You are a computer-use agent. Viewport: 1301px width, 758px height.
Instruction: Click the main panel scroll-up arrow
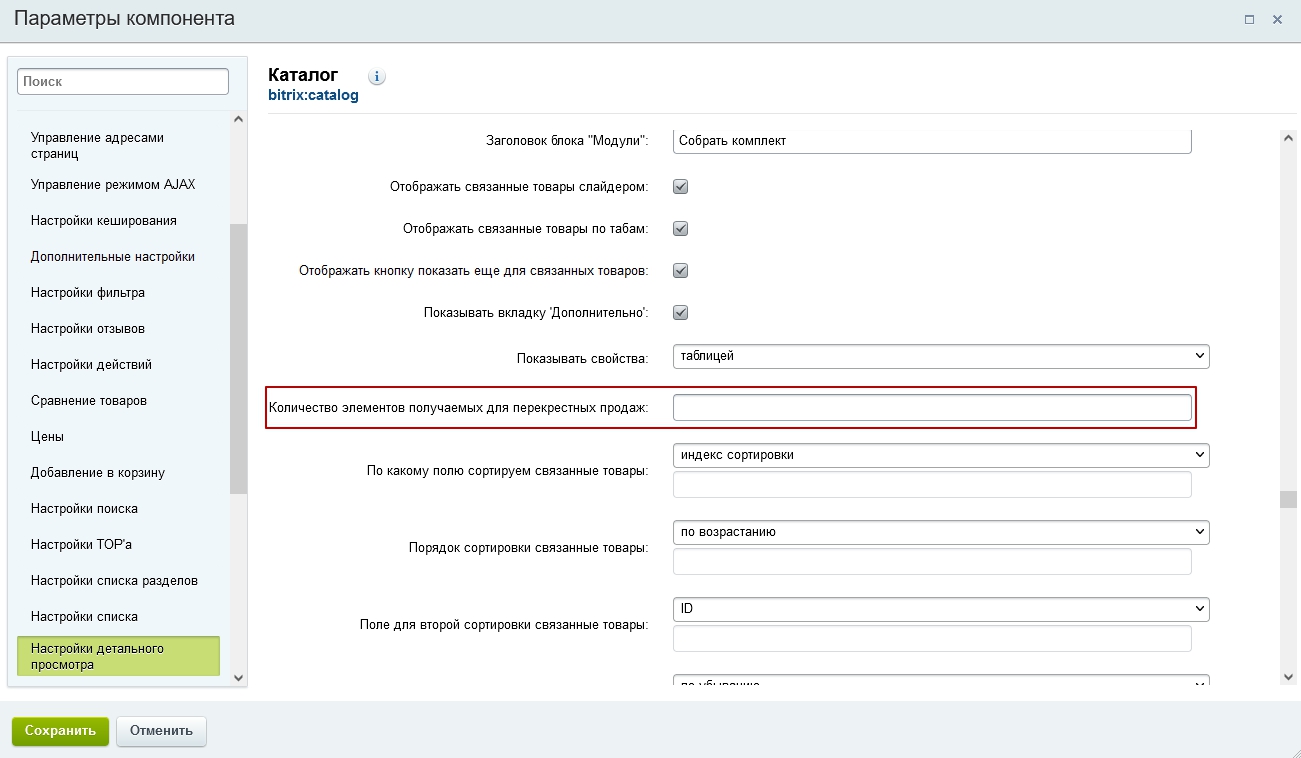(x=1288, y=137)
